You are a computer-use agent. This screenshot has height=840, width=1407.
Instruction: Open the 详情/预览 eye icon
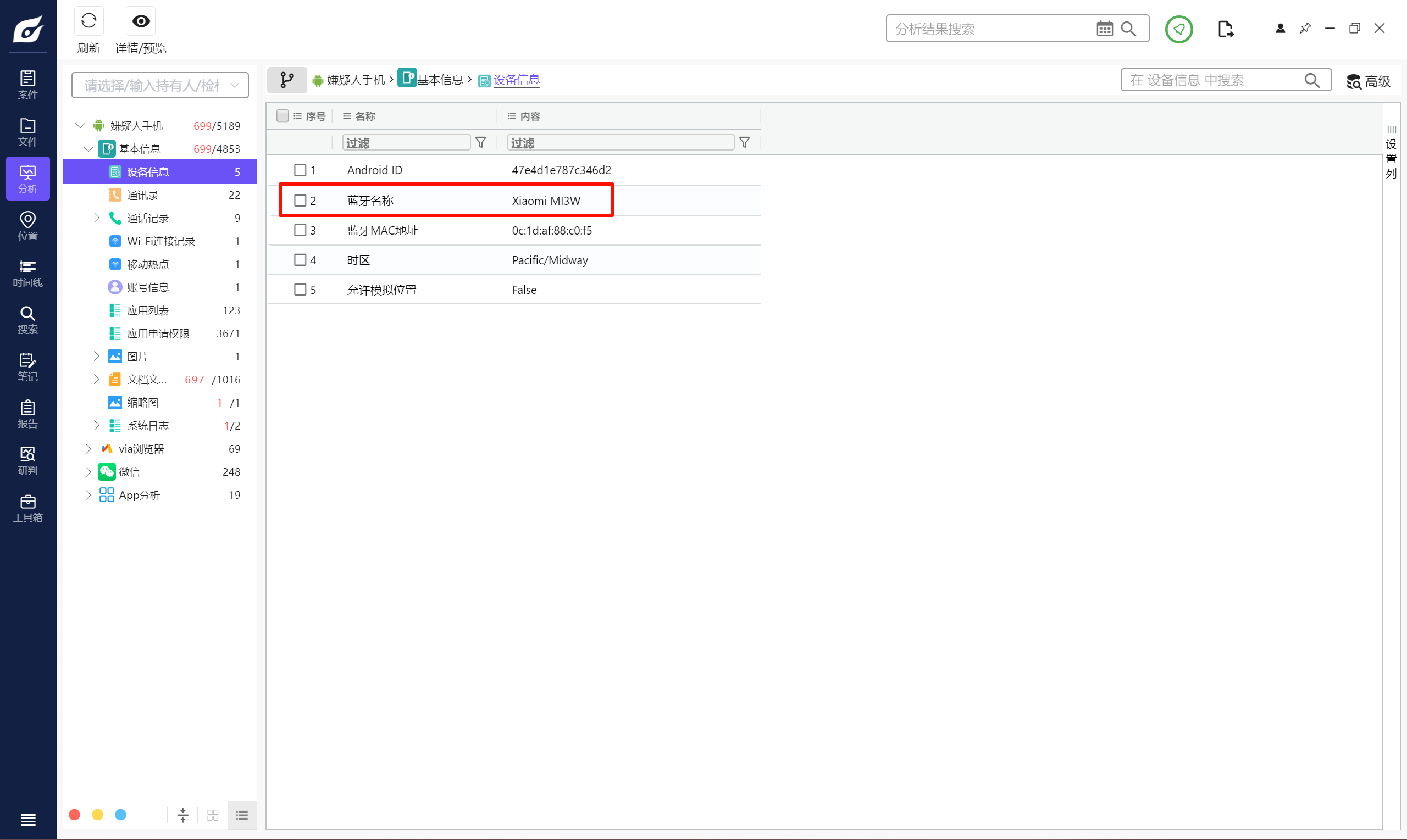tap(141, 21)
